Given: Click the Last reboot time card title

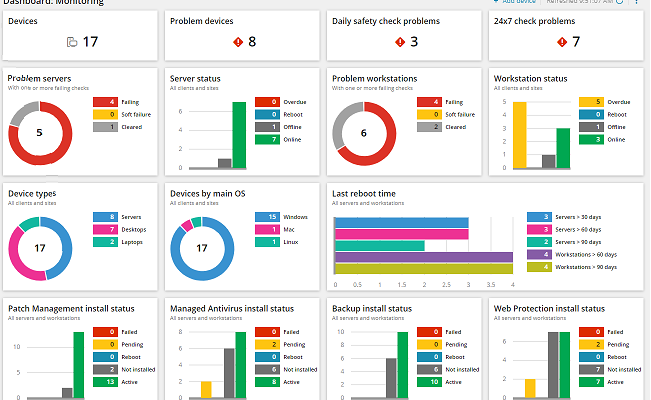Looking at the screenshot, I should [364, 194].
